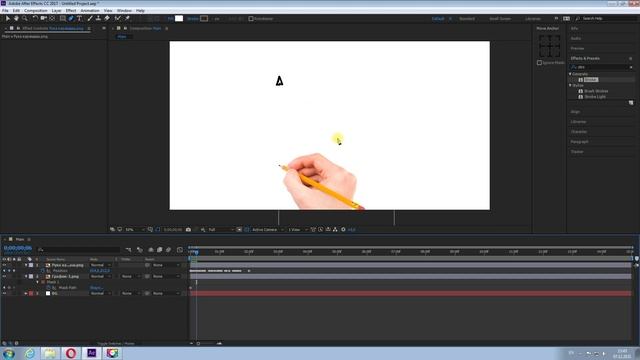This screenshot has height=360, width=640.
Task: Select the Selection arrow tool
Action: coord(7,18)
